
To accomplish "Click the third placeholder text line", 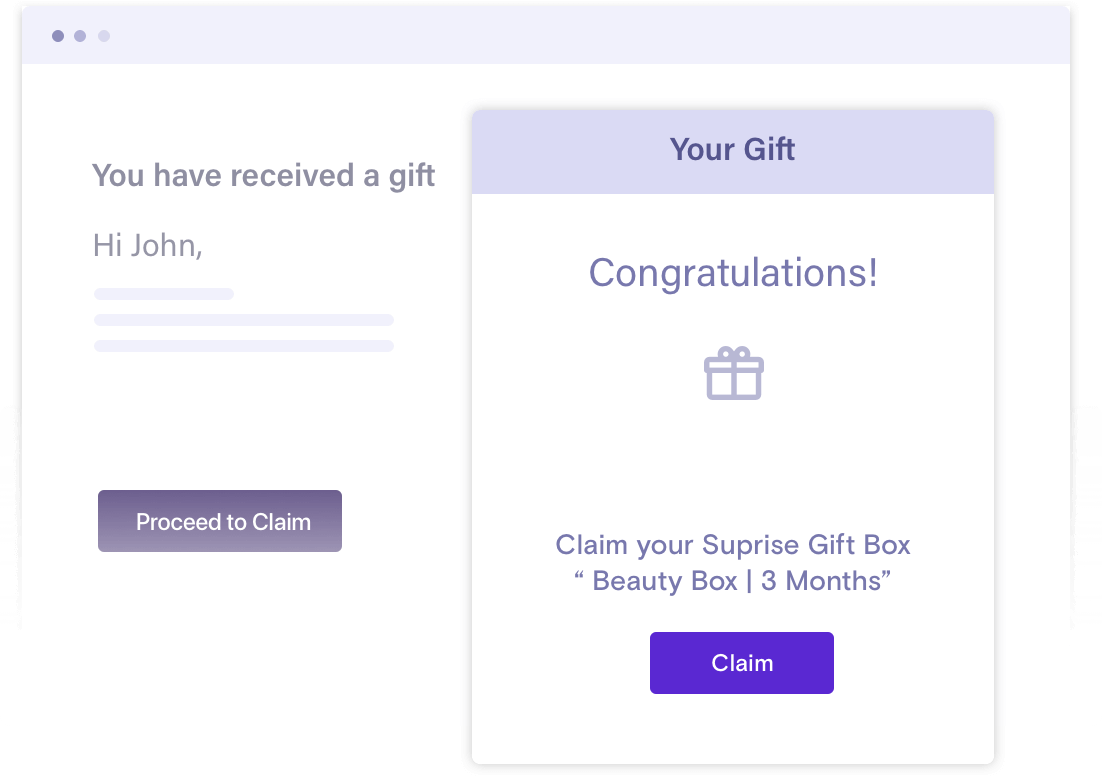I will coord(244,346).
